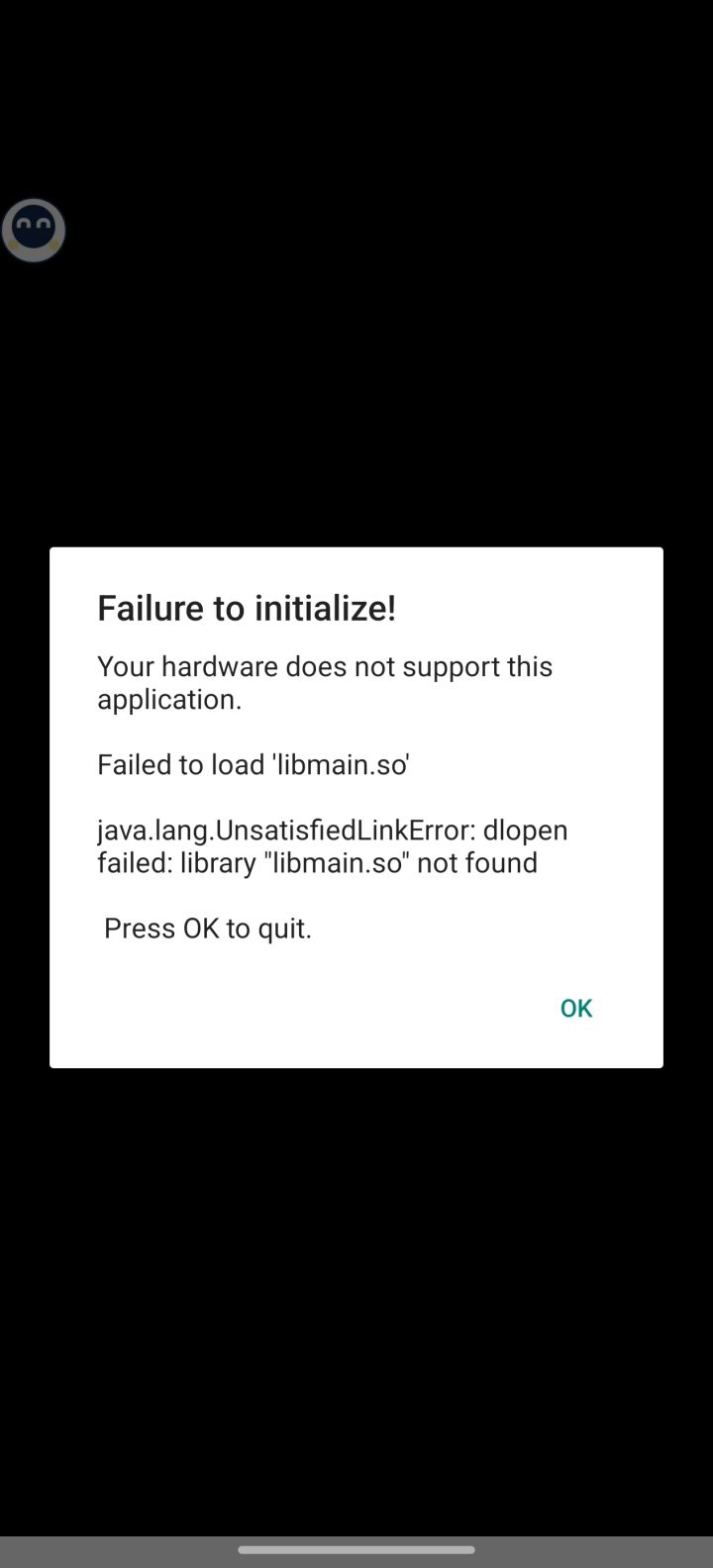Tap the word "Press" in the instruction
The width and height of the screenshot is (713, 1568).
[x=140, y=929]
